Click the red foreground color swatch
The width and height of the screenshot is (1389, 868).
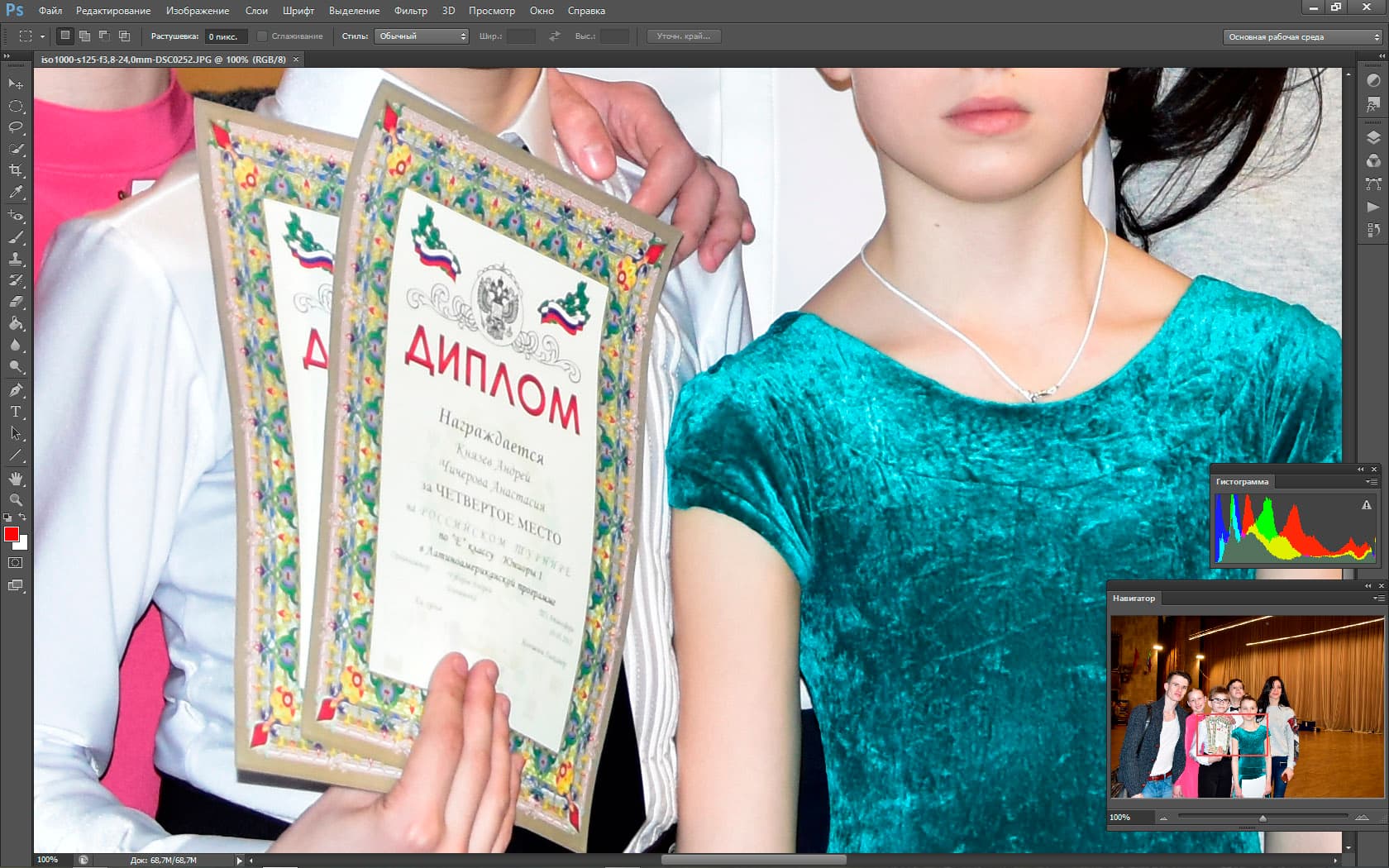(x=12, y=534)
